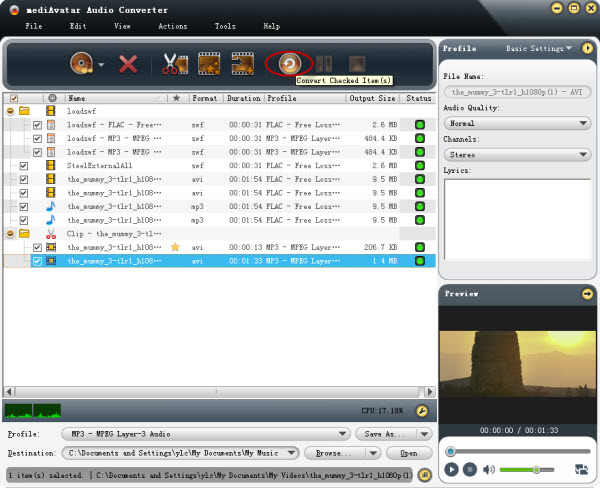
Task: Open the Save As dropdown arrow
Action: pos(424,434)
